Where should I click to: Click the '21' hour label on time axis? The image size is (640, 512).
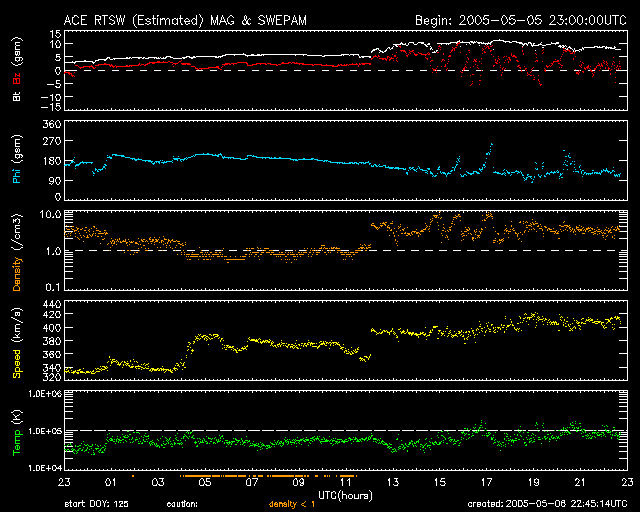[580, 482]
